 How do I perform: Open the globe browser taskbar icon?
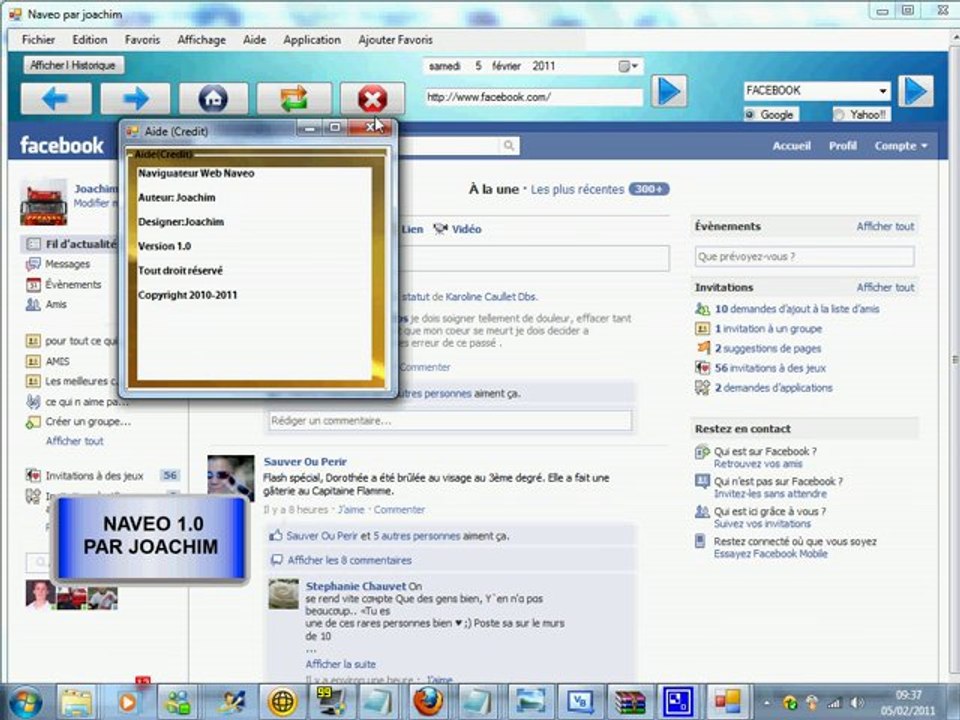click(x=282, y=702)
